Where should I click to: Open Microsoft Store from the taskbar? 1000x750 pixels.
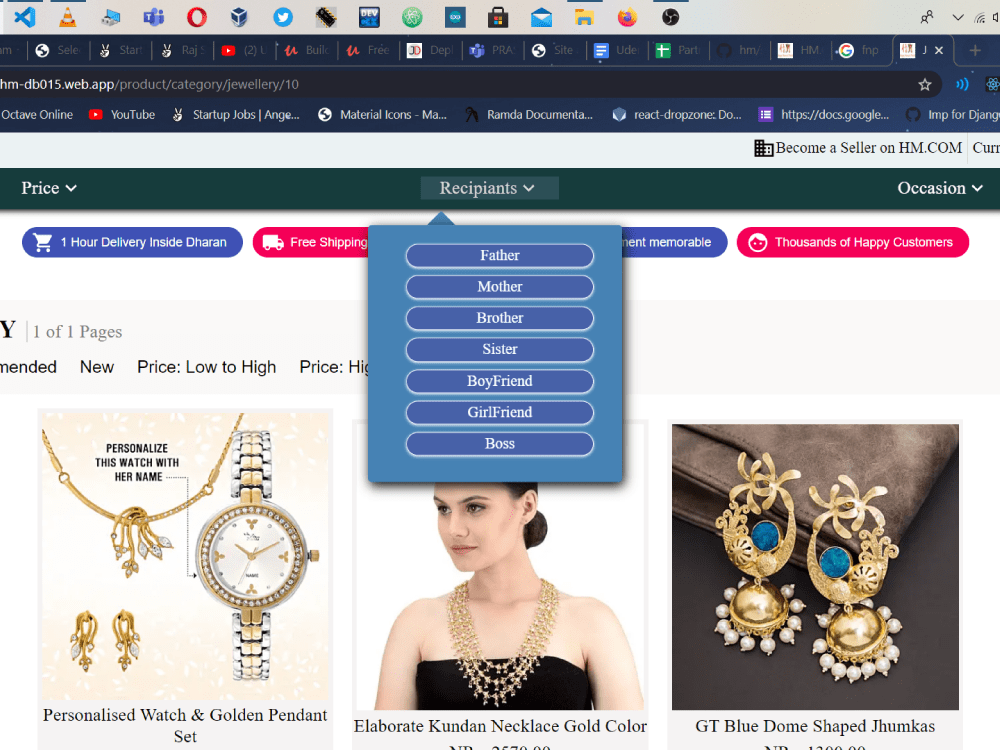tap(498, 17)
